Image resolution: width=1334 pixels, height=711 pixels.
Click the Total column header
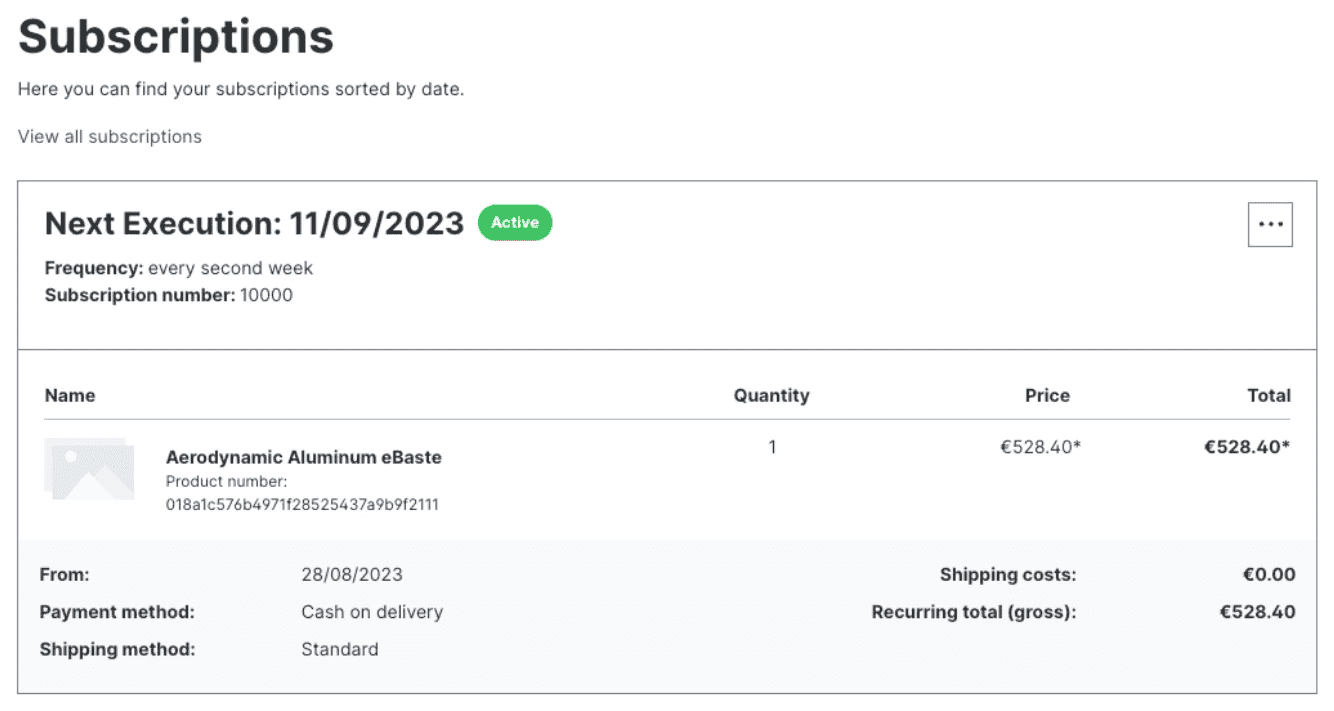pos(1269,395)
